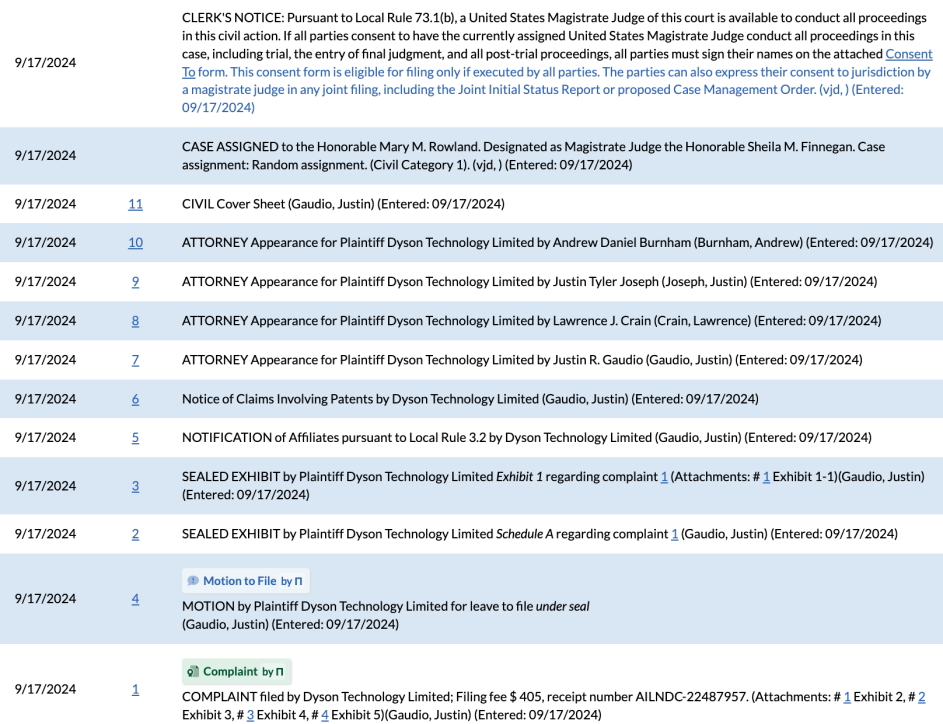The image size is (943, 724).
Task: Open docket entry 4 motion link
Action: 135,598
